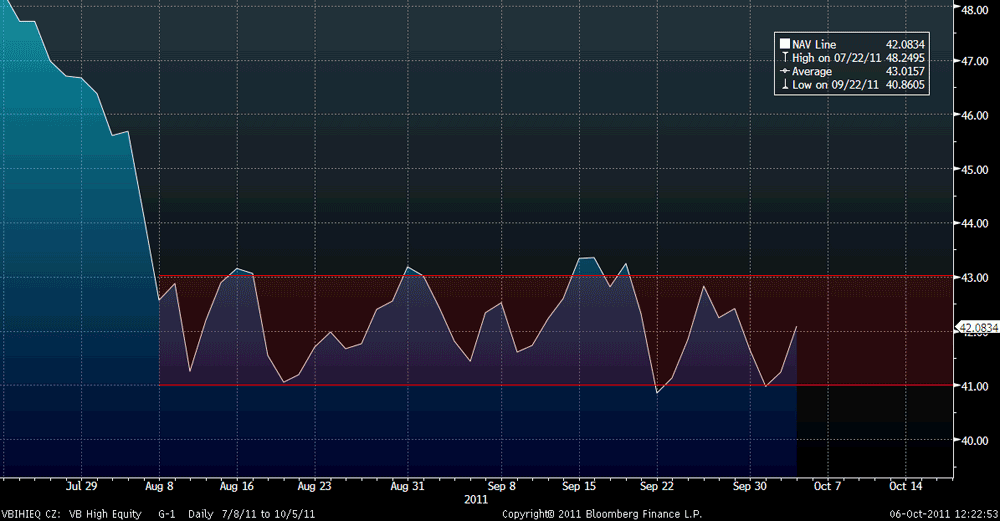Click the Sep 22 date label

pyautogui.click(x=657, y=486)
